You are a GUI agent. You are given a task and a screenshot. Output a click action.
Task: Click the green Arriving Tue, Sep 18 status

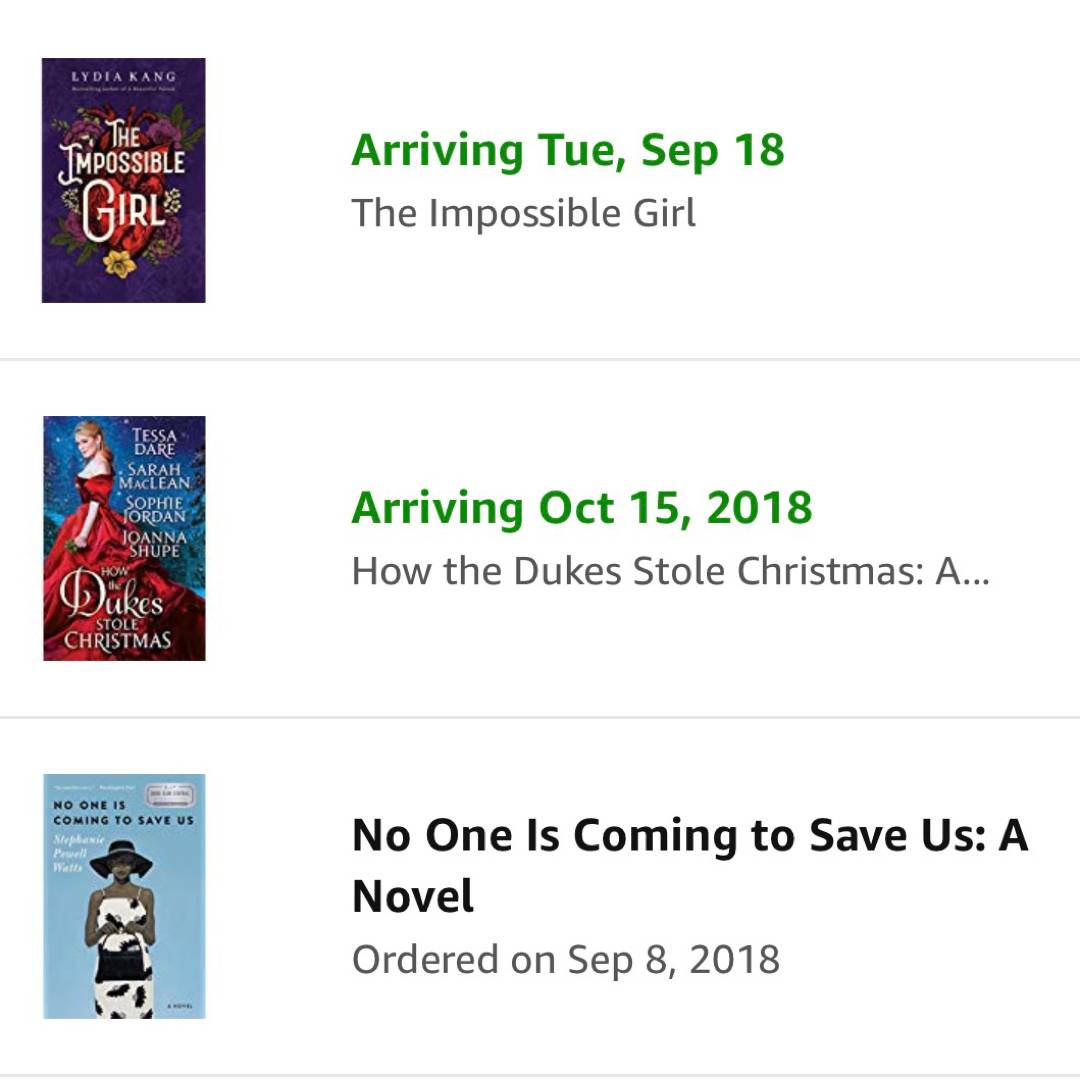click(567, 151)
